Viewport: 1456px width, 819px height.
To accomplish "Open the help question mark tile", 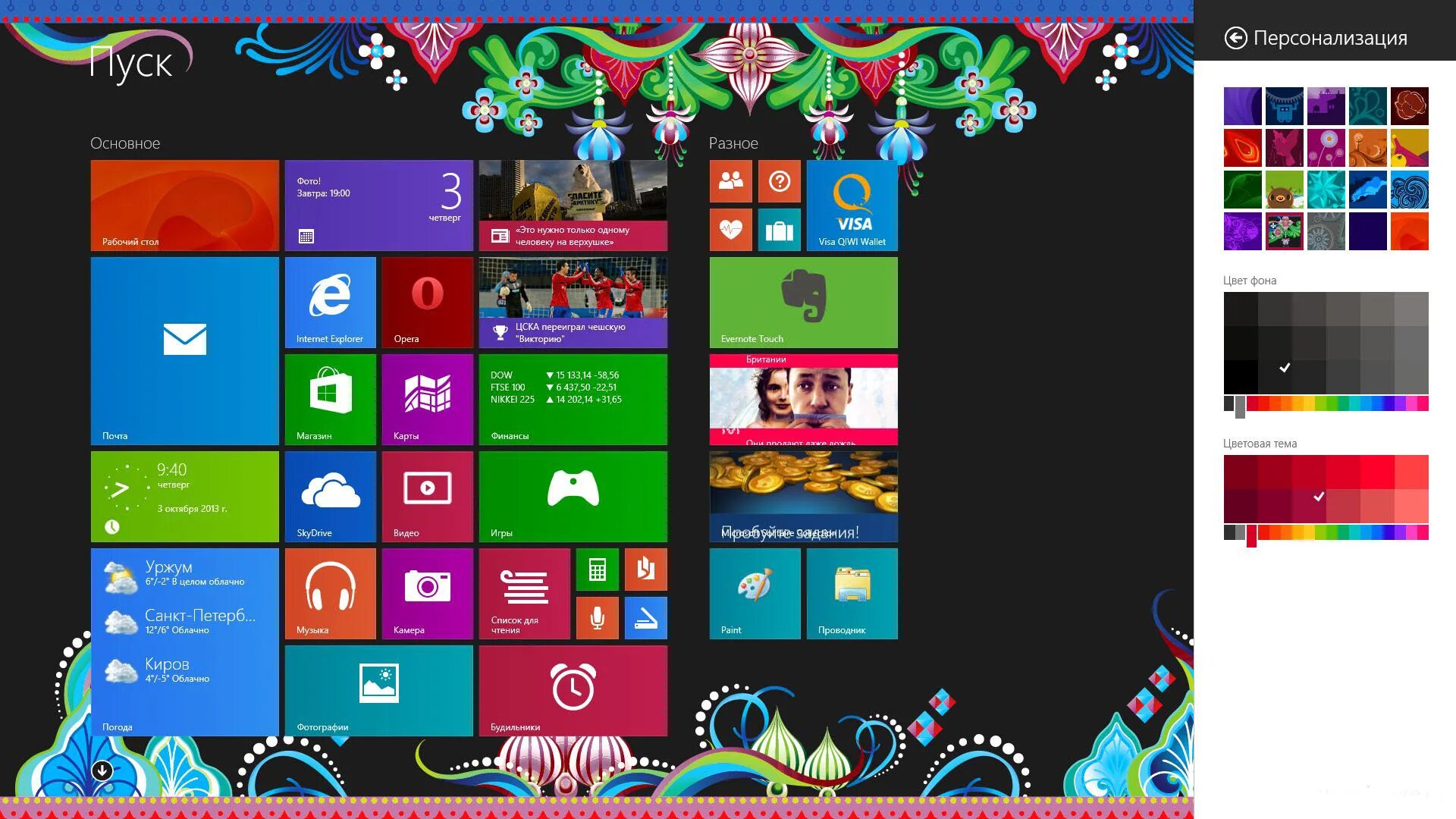I will [779, 180].
